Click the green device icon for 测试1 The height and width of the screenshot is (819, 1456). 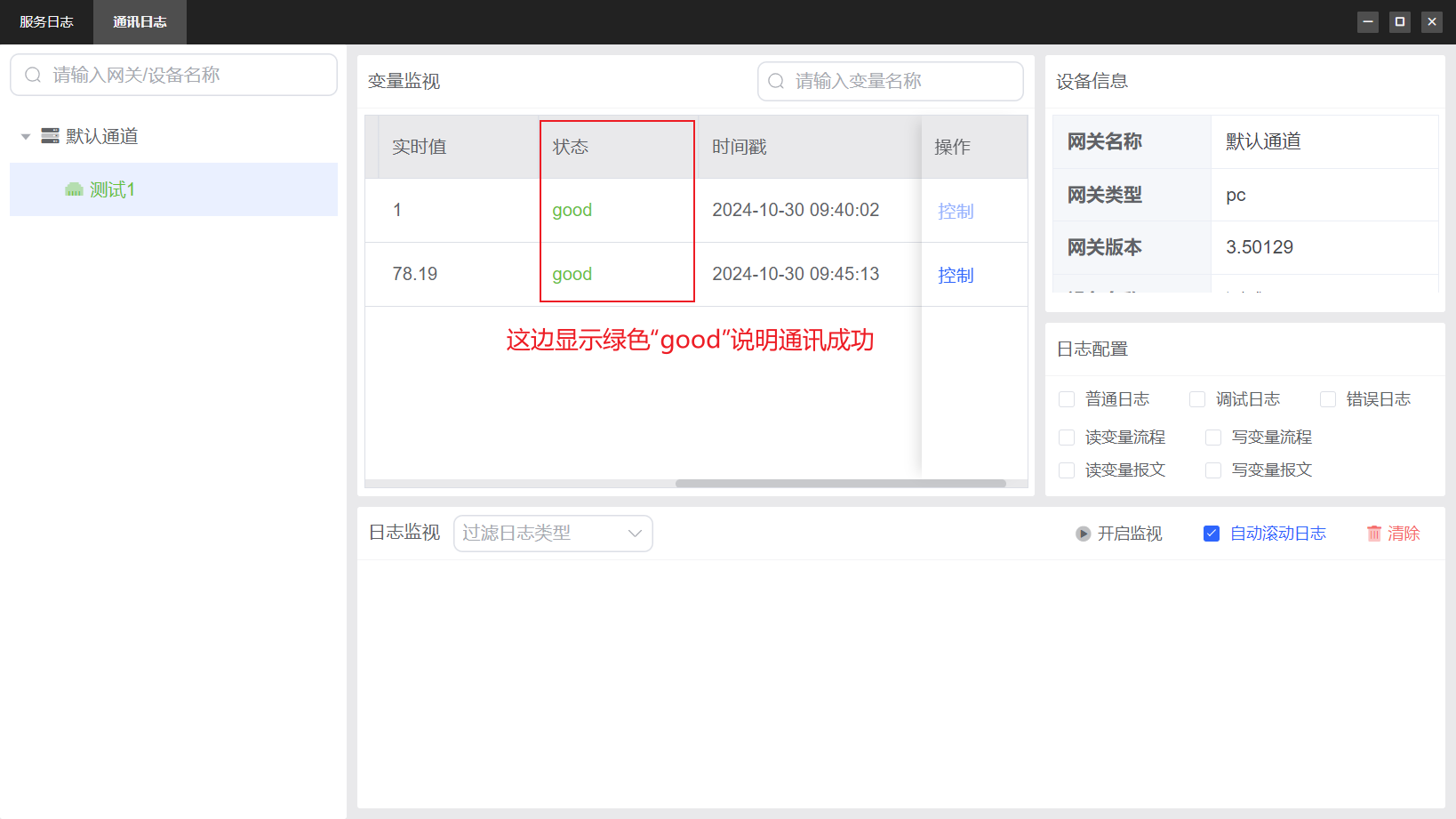tap(74, 189)
